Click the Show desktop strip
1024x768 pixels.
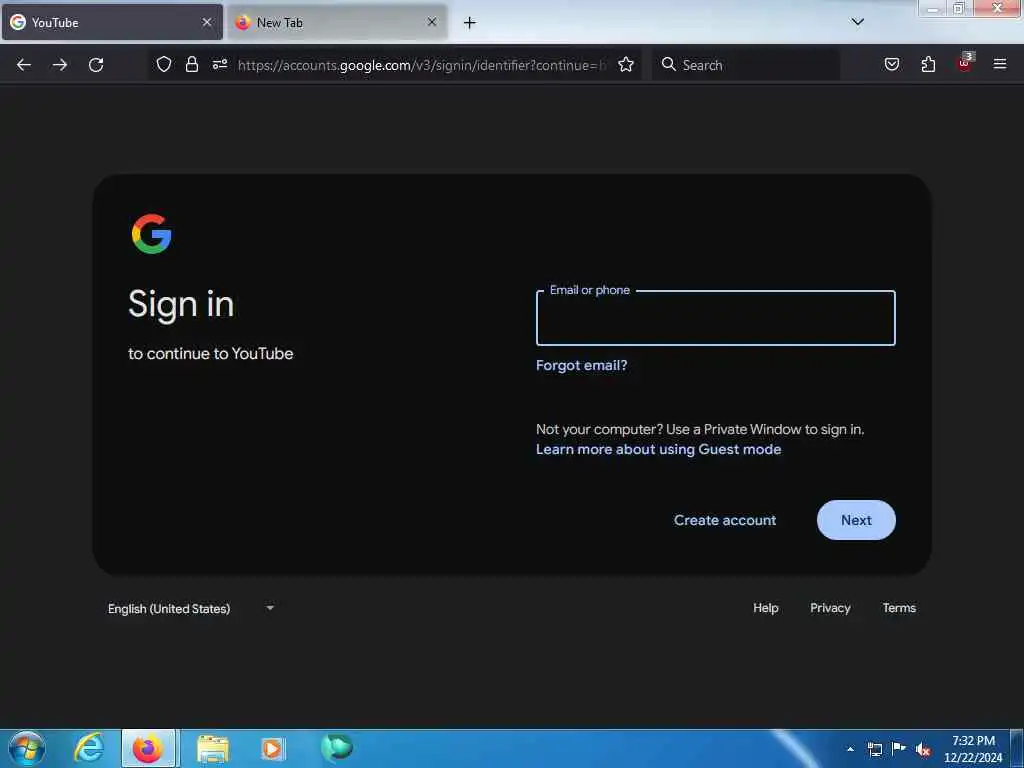point(1016,748)
